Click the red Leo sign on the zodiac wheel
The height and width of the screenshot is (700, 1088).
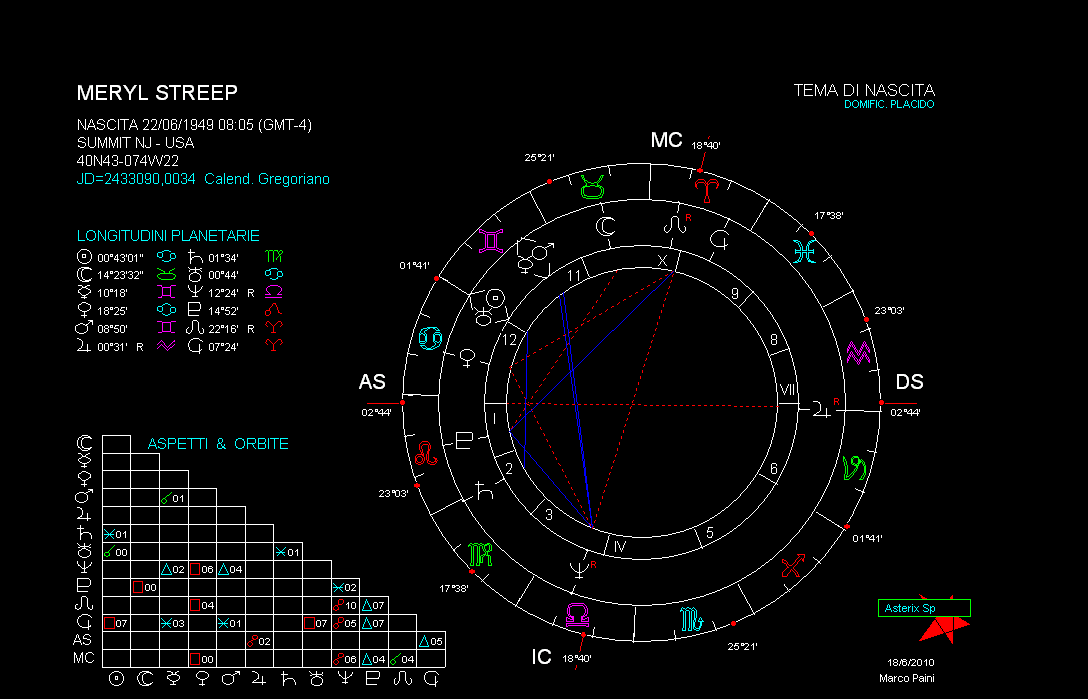[426, 454]
